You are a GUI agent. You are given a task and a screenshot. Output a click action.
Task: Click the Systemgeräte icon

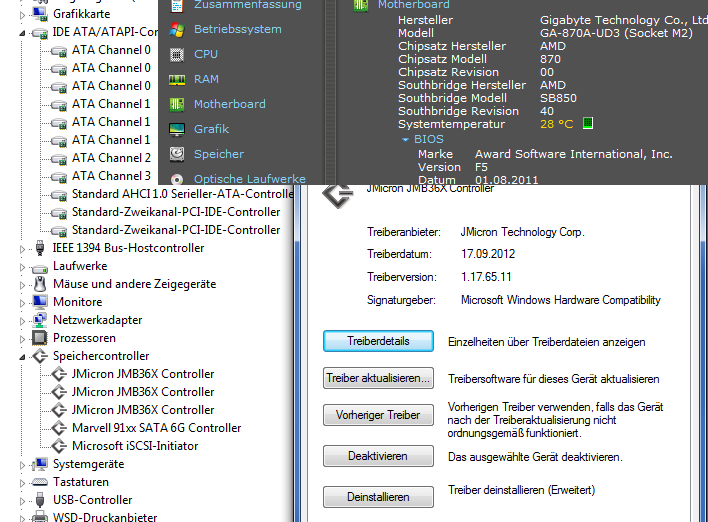(x=40, y=464)
